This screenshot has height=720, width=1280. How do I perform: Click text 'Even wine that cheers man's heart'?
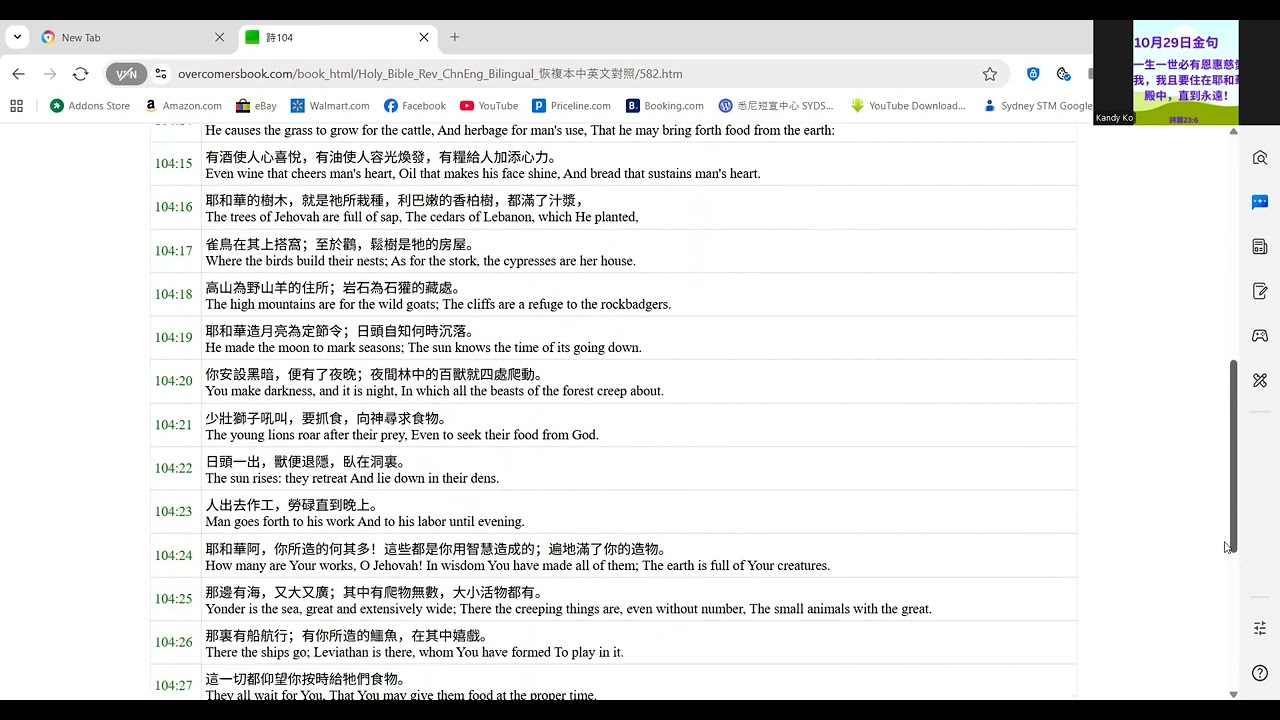click(299, 174)
